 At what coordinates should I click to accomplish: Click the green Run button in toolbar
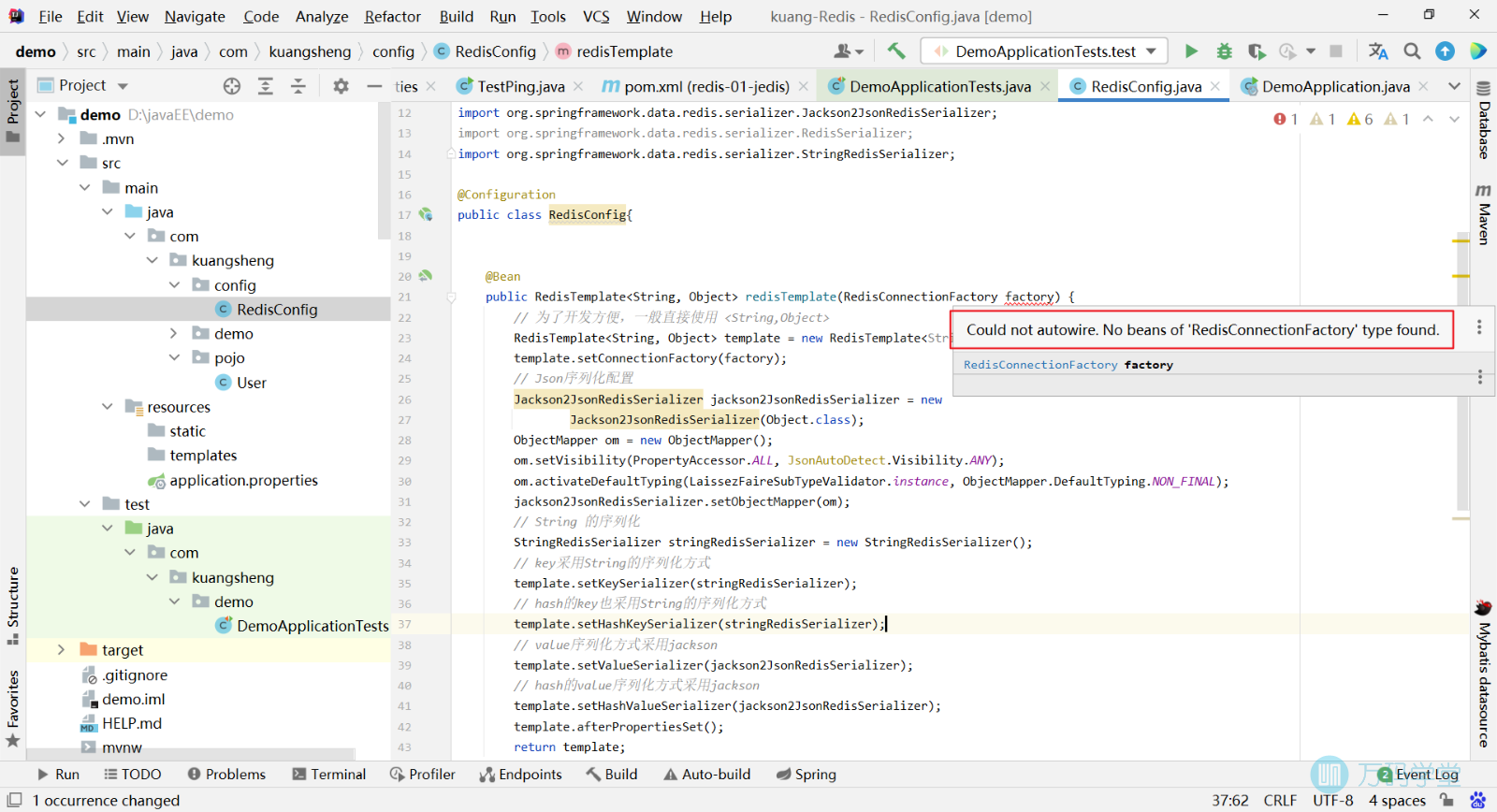1191,51
